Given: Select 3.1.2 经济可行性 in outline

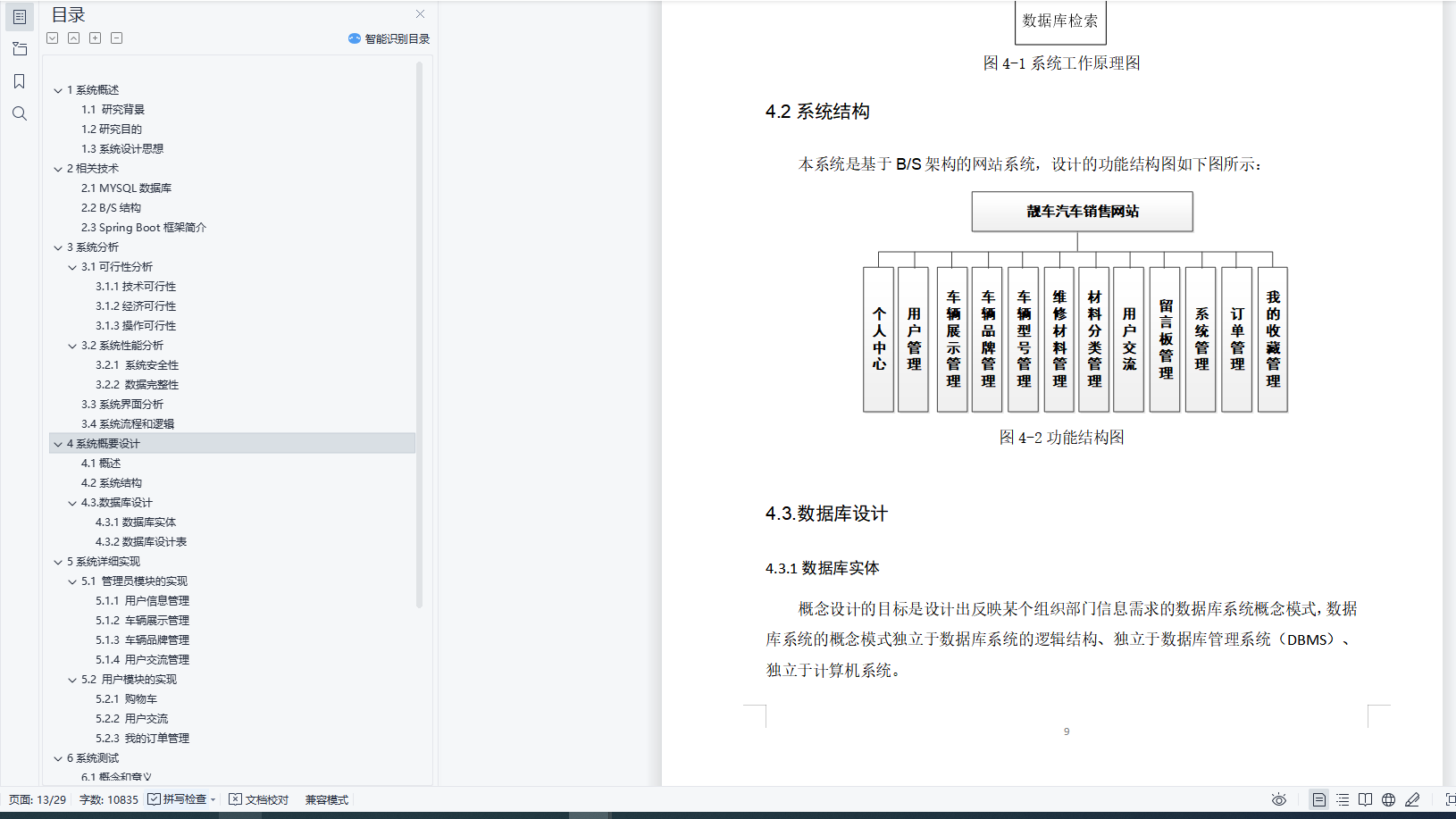Looking at the screenshot, I should pos(136,306).
